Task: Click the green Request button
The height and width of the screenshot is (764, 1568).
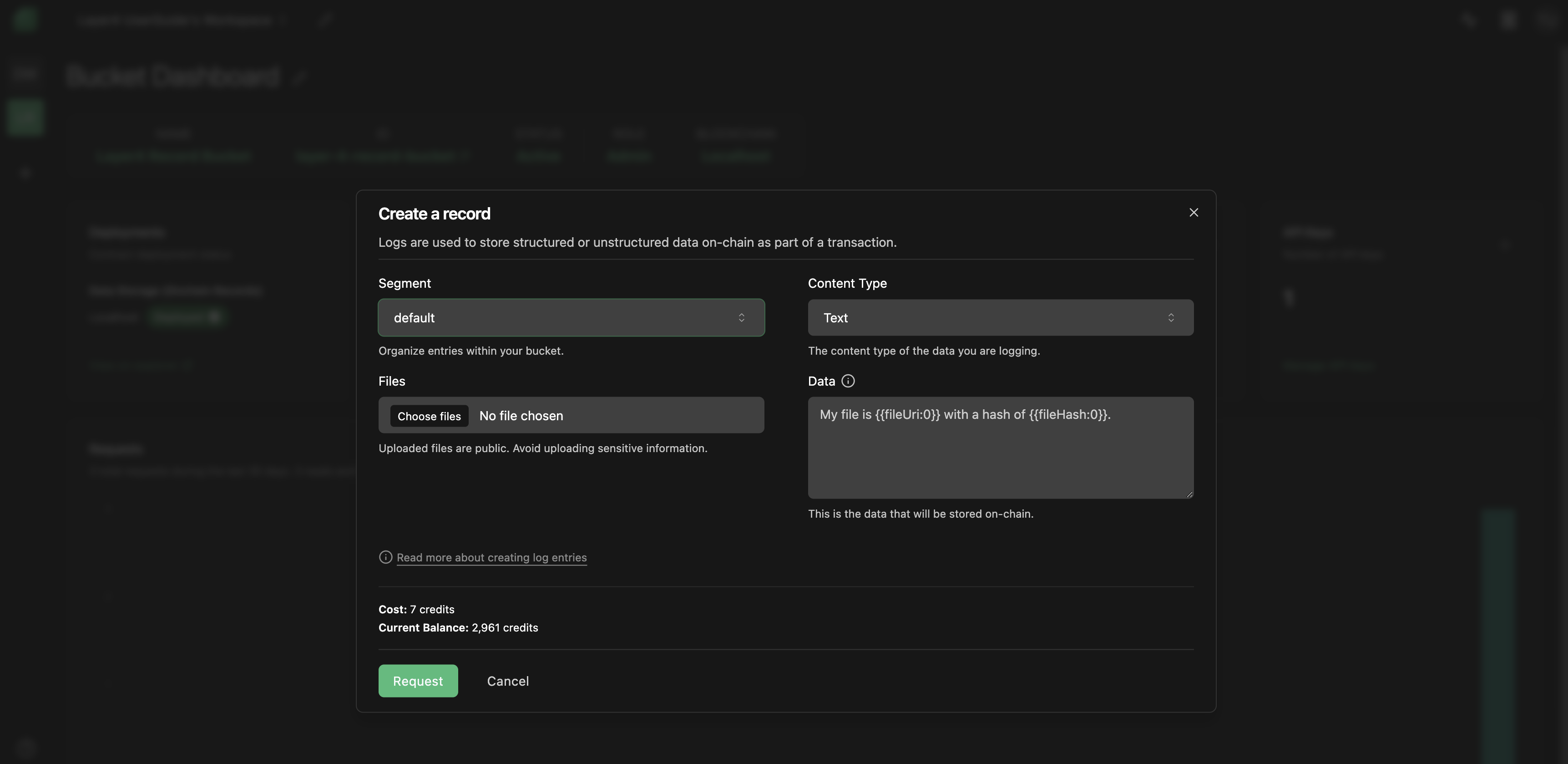Action: click(418, 681)
